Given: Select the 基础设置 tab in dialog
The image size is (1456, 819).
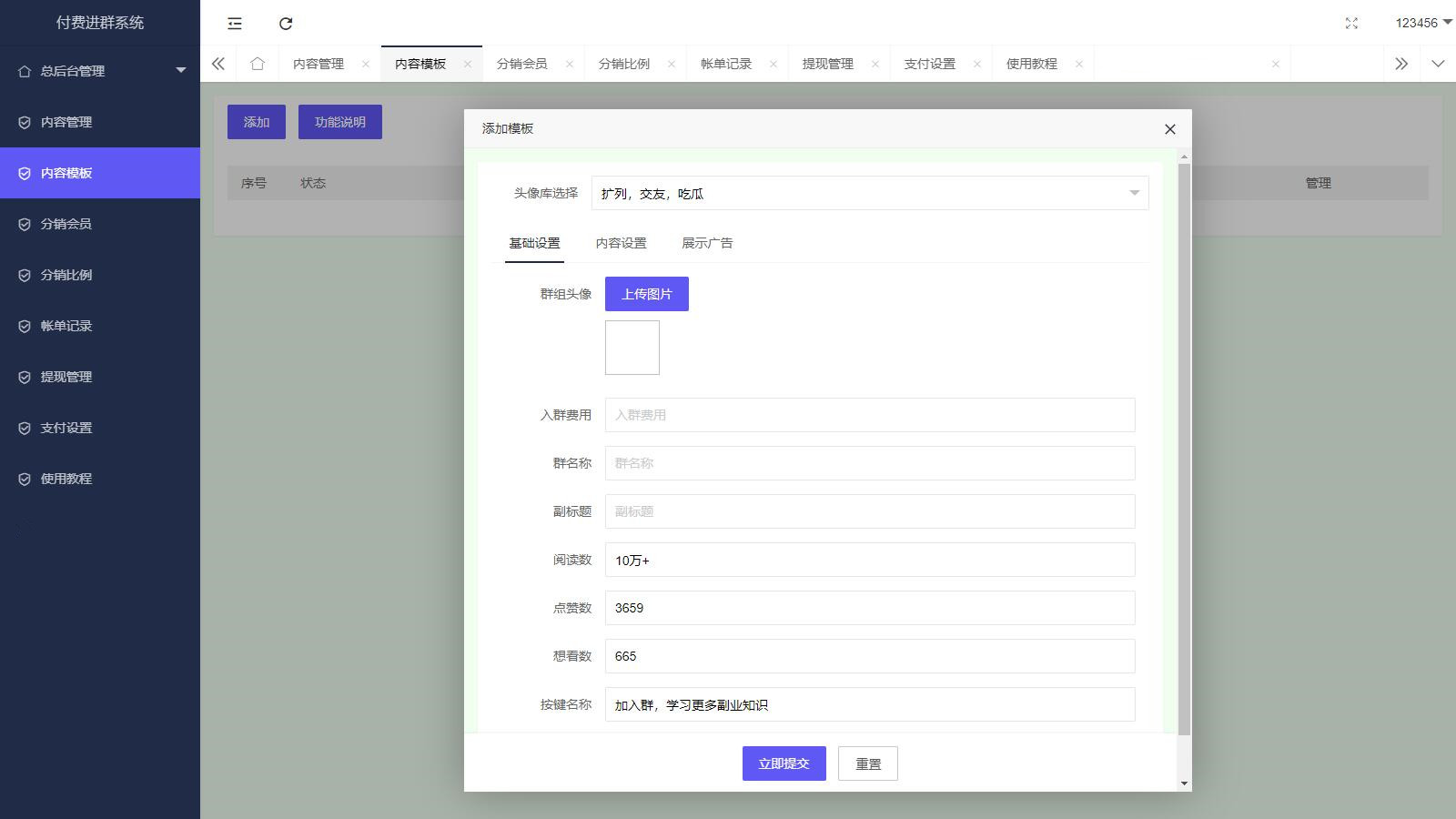Looking at the screenshot, I should tap(534, 243).
